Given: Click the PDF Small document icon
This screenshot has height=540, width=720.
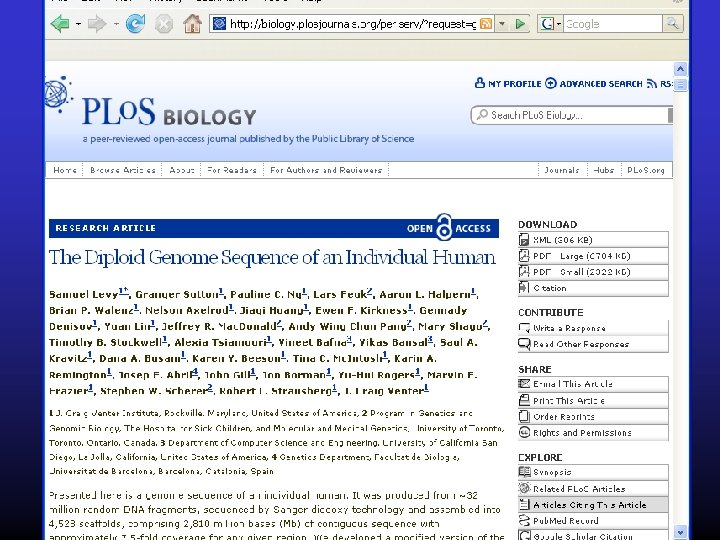Looking at the screenshot, I should [x=524, y=272].
